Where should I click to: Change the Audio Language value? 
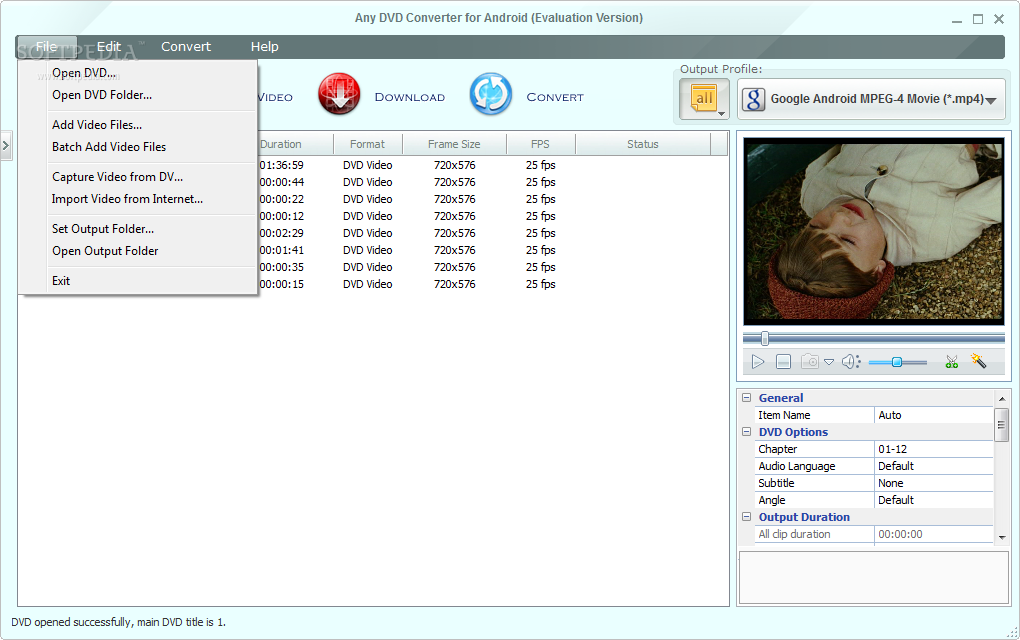[933, 466]
